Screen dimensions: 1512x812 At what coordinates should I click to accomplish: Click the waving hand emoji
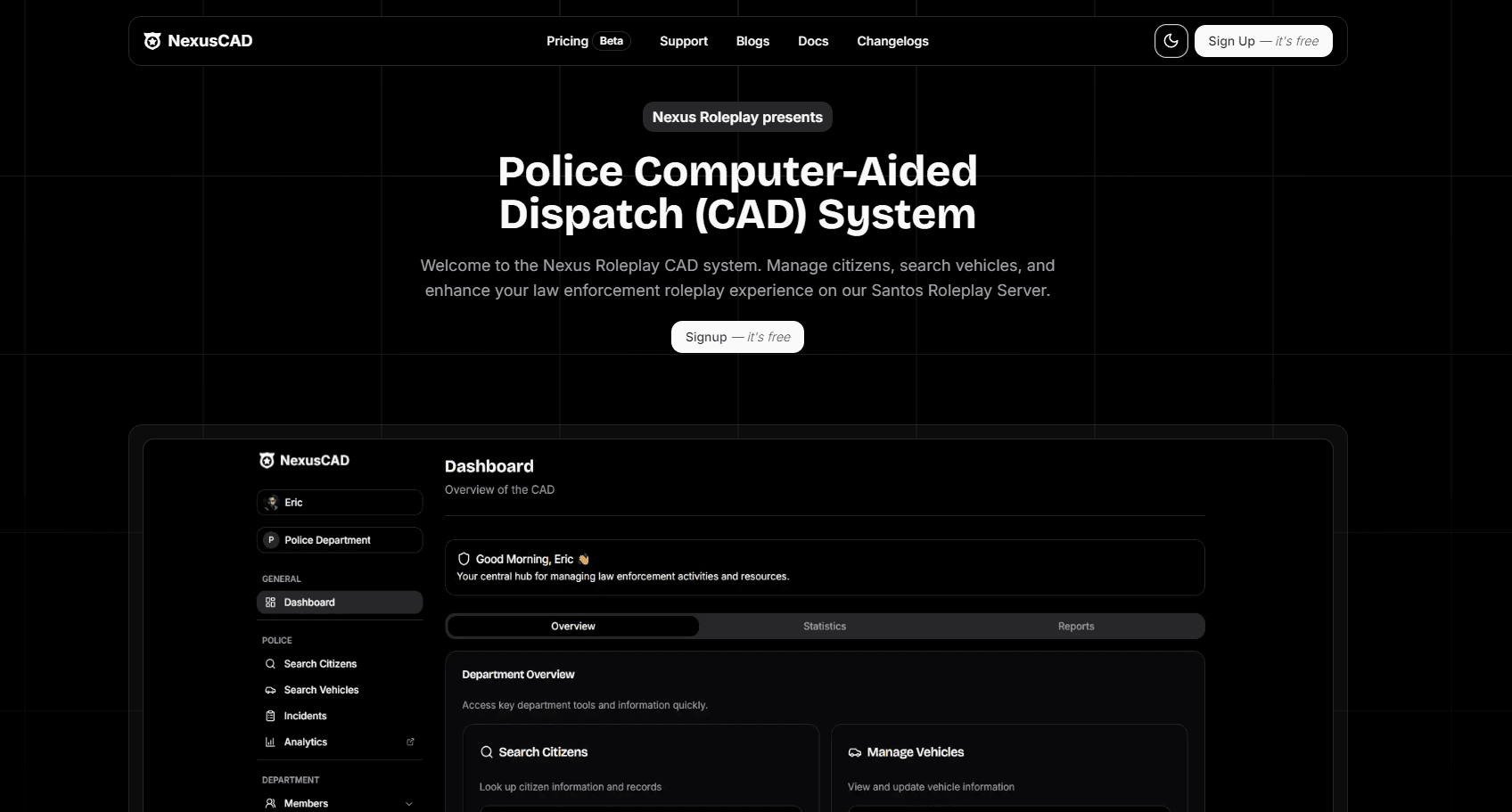(584, 560)
